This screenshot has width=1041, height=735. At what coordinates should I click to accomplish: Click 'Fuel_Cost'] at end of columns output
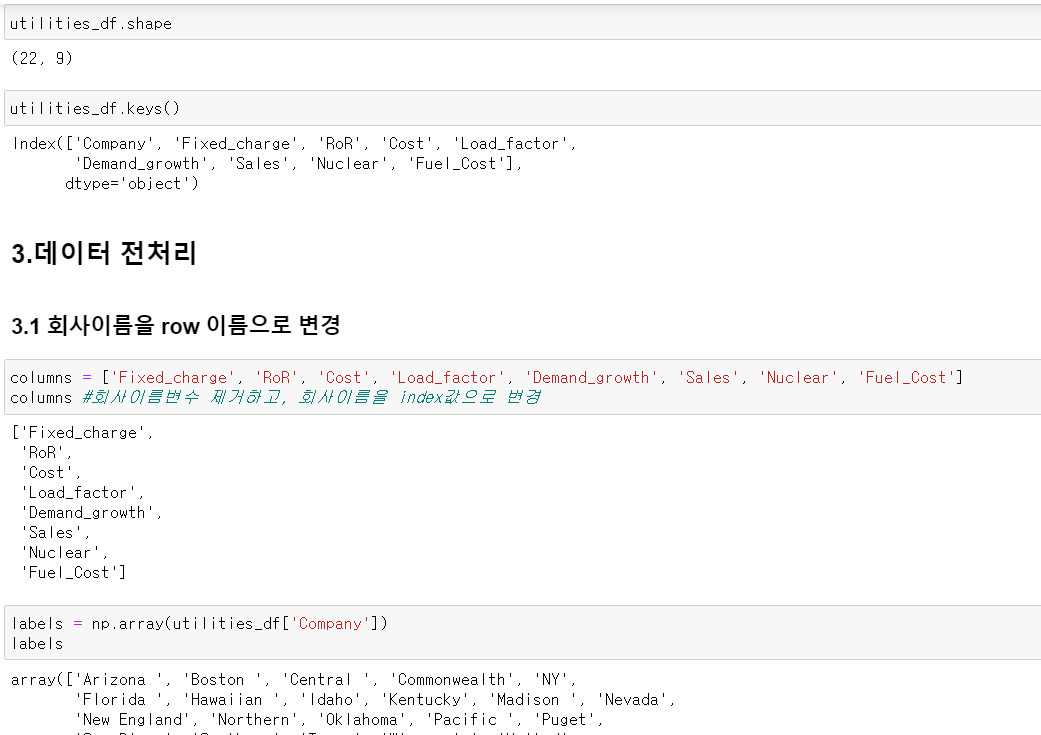tap(73, 572)
